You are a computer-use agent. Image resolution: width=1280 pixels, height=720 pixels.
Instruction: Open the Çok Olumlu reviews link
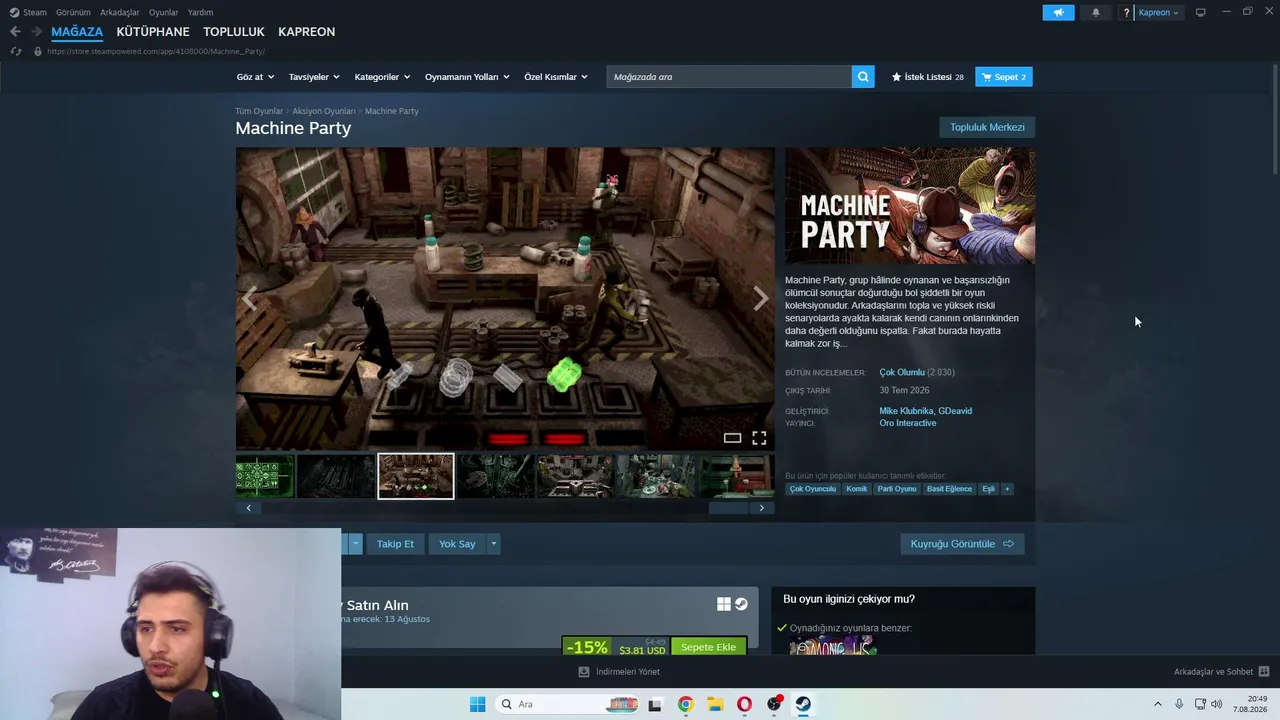click(902, 372)
